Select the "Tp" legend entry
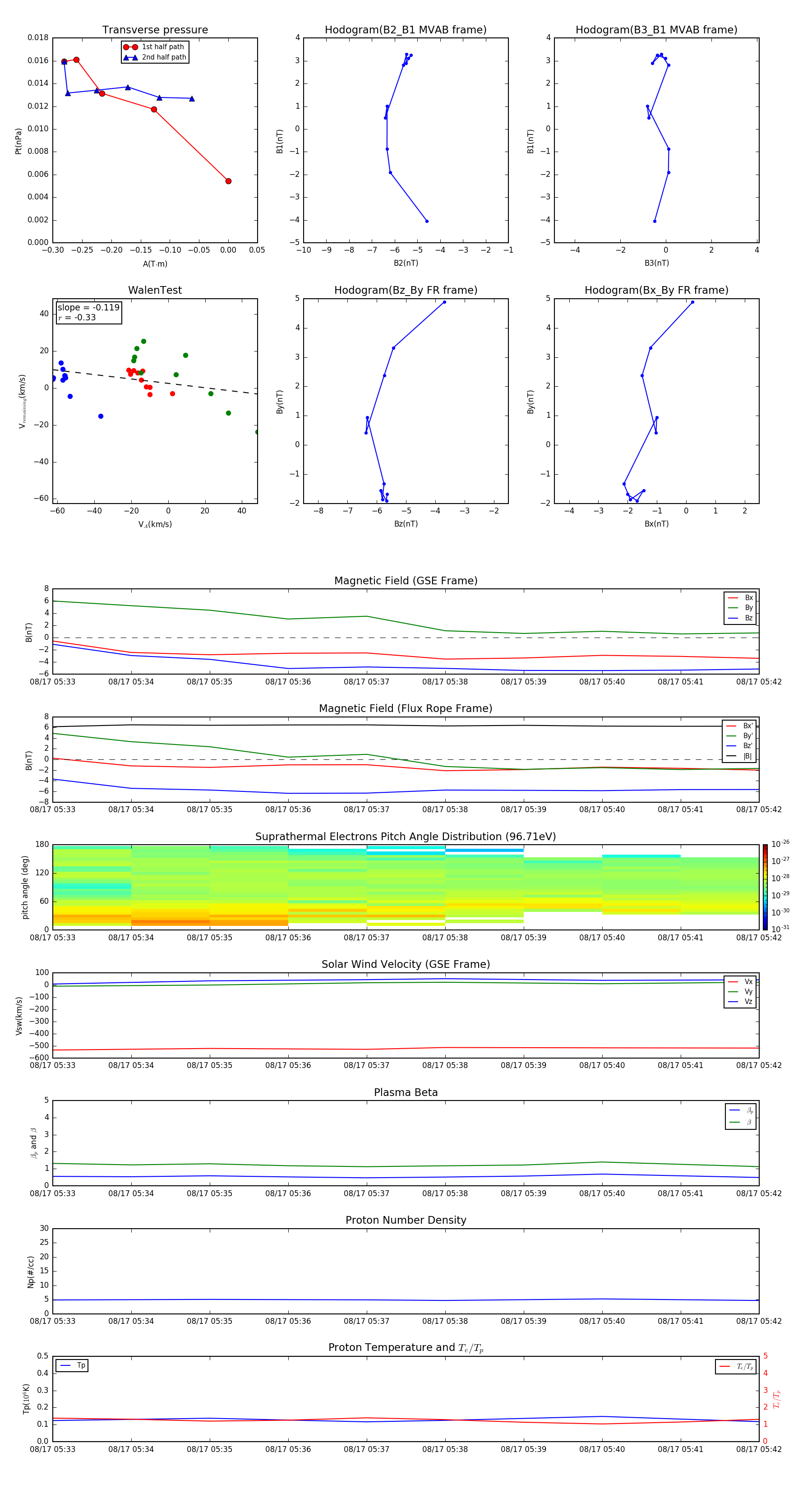 click(72, 1365)
